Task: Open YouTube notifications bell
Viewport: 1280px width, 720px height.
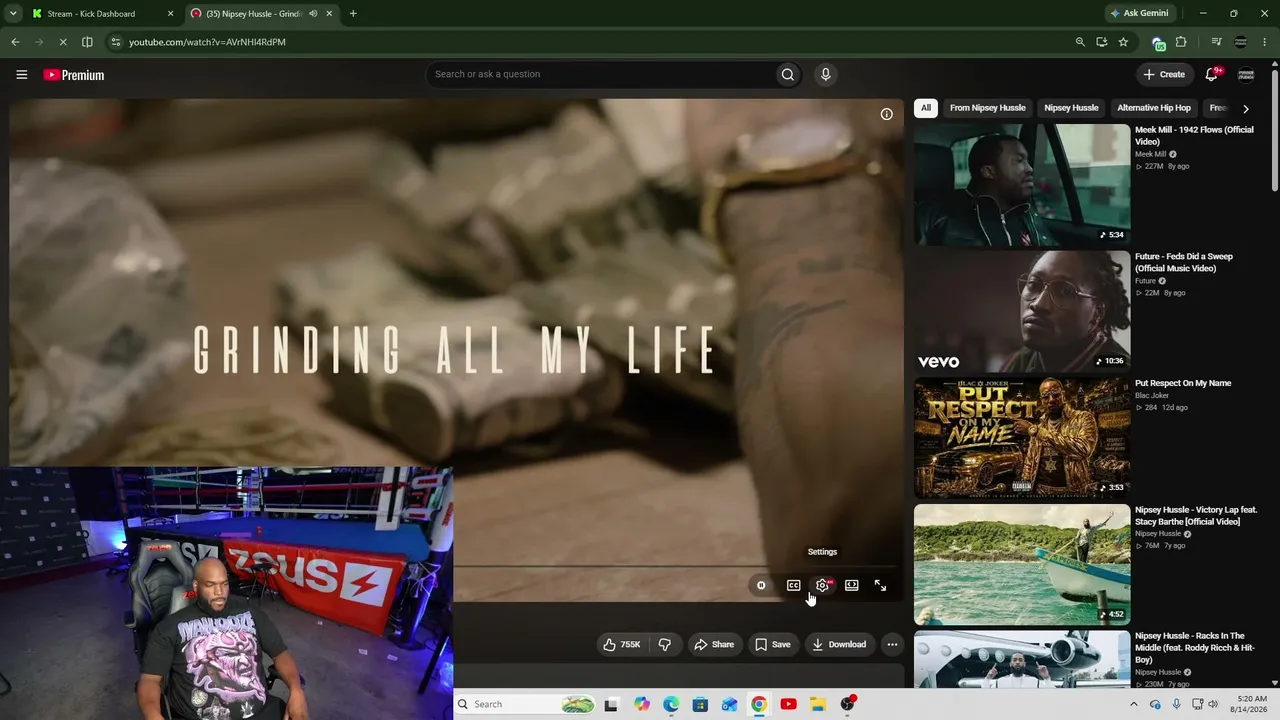Action: (x=1212, y=74)
